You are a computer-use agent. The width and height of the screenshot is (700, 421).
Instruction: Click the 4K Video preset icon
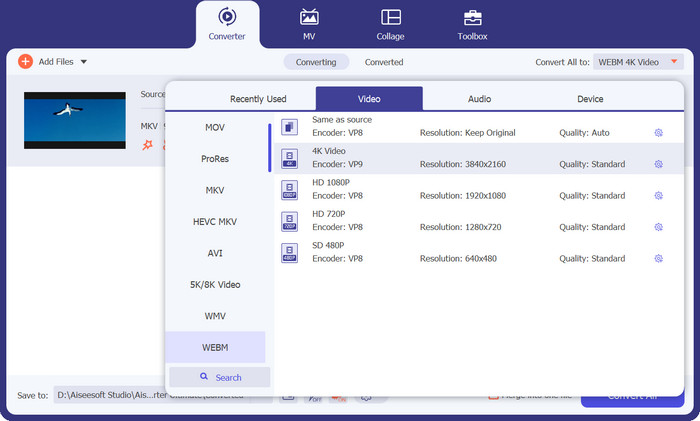click(x=289, y=158)
